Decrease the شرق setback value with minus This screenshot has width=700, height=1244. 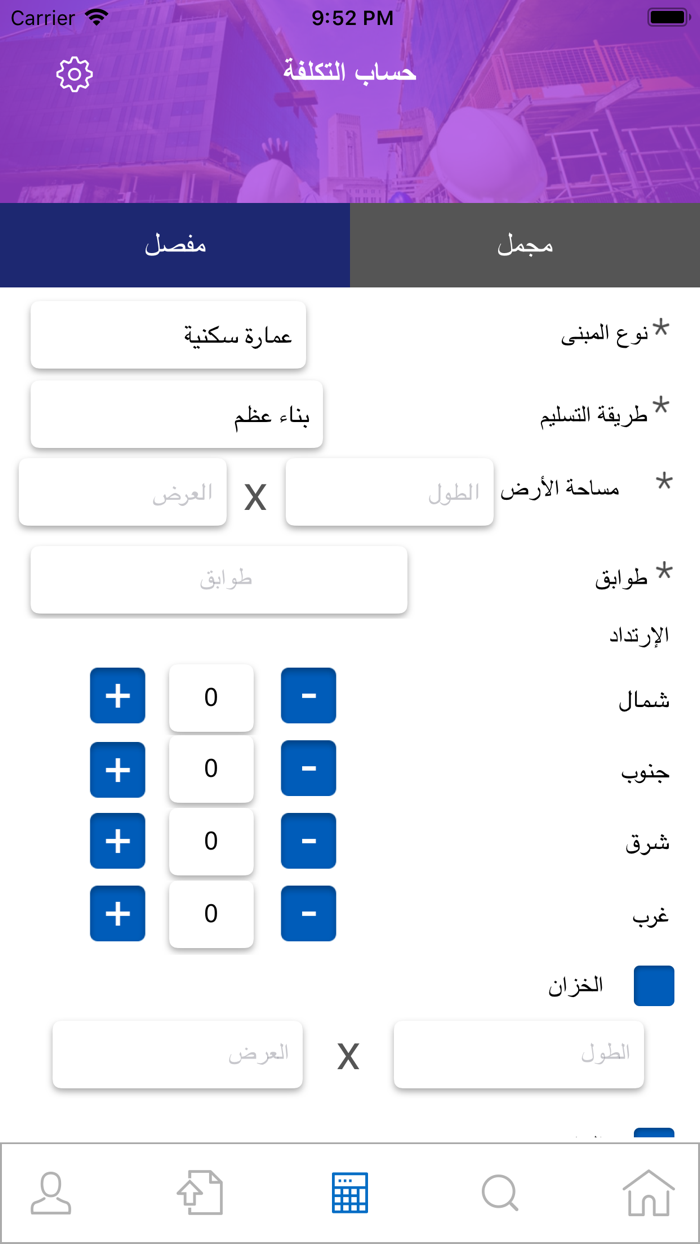[x=308, y=841]
